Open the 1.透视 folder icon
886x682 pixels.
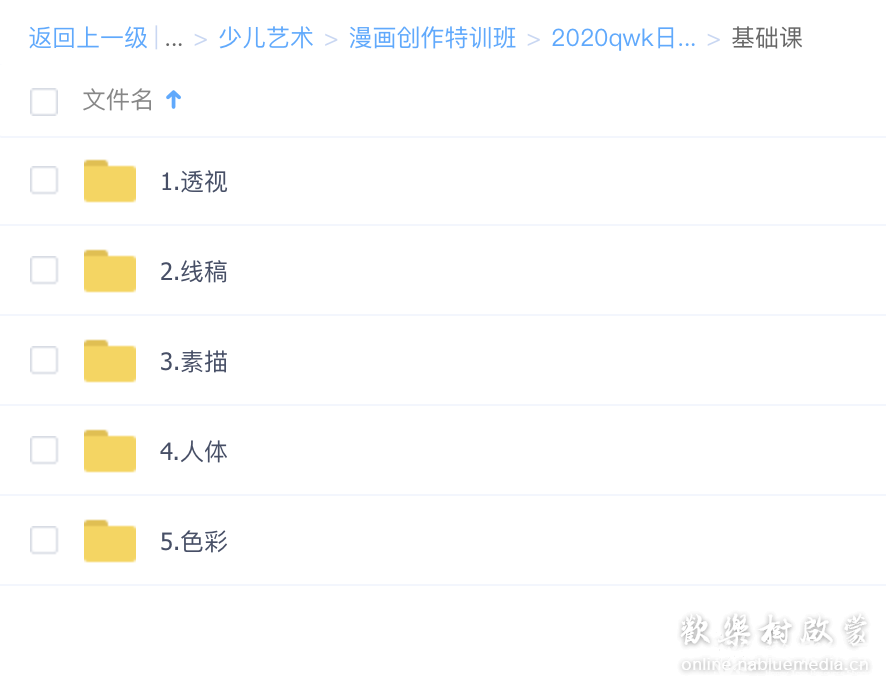coord(110,181)
